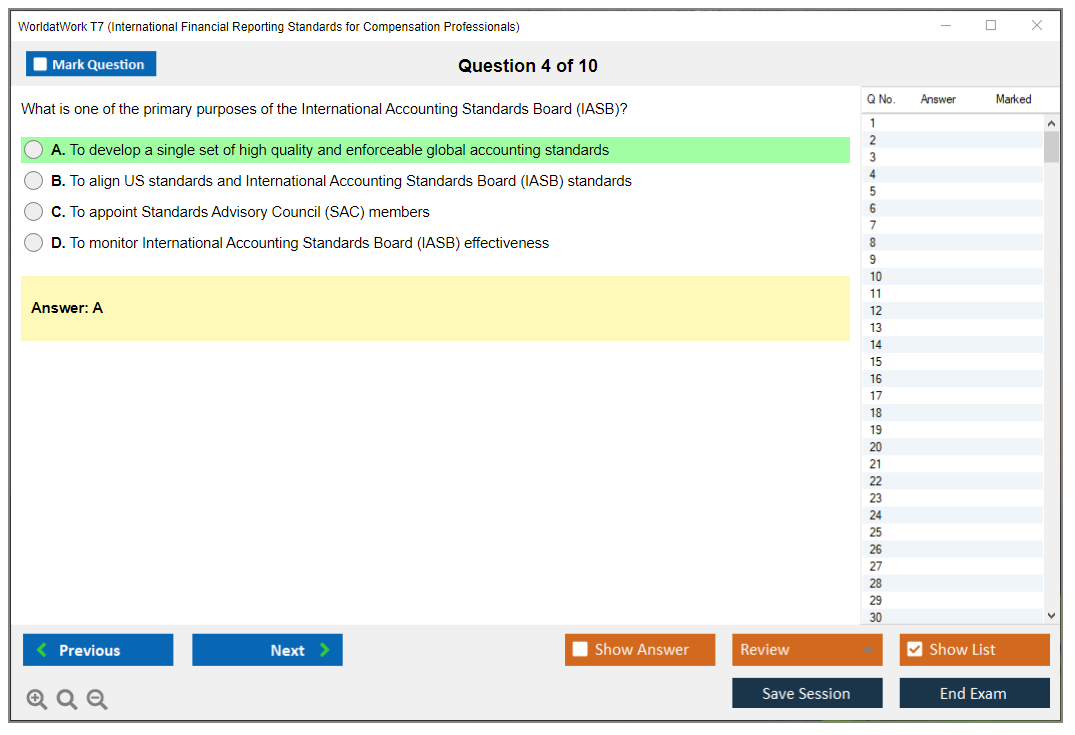Image resolution: width=1075 pixels, height=735 pixels.
Task: Choose option B about aligning US standards
Action: click(34, 181)
